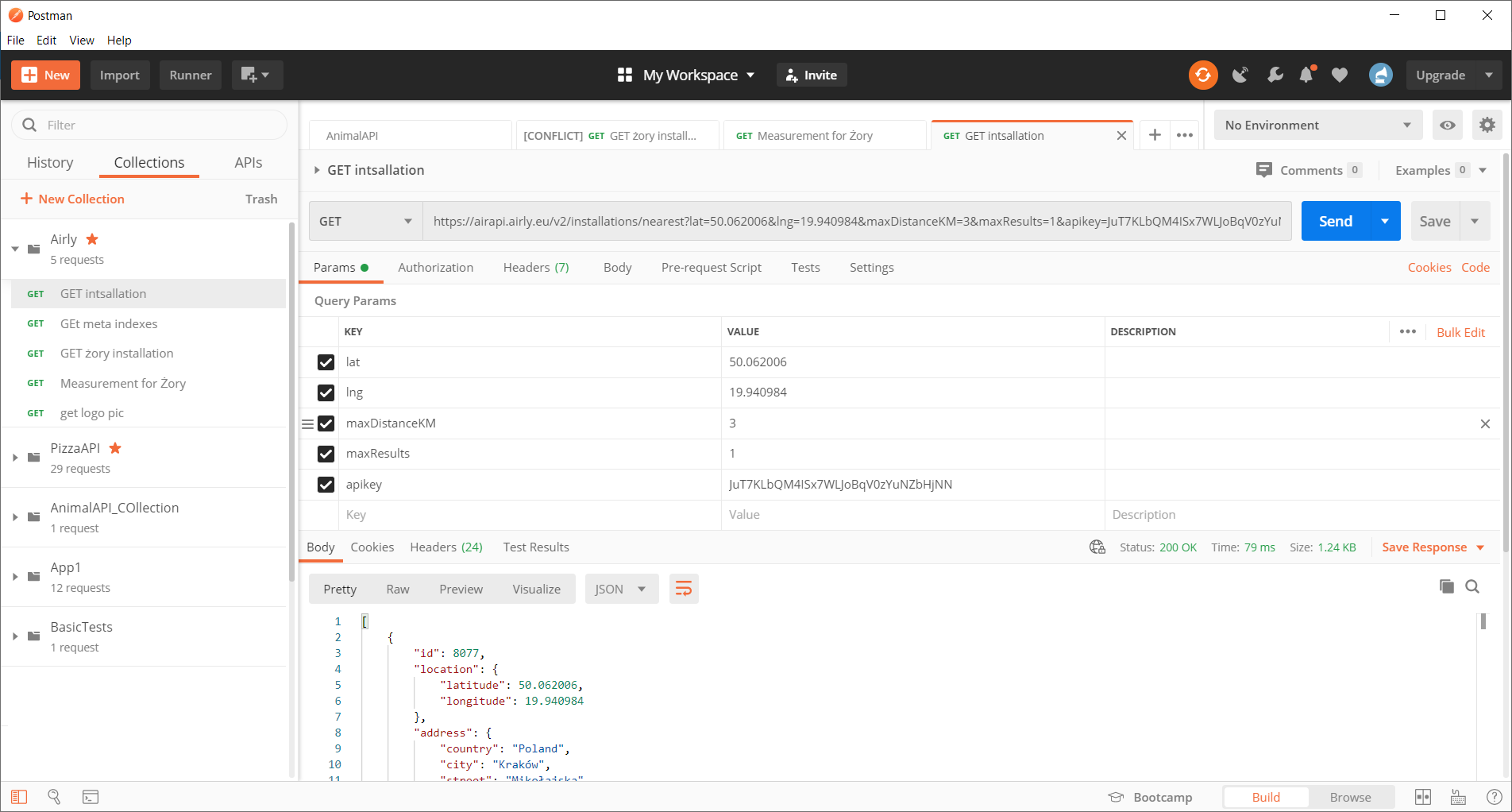Click the request URL input field
This screenshot has height=812, width=1512.
click(856, 222)
